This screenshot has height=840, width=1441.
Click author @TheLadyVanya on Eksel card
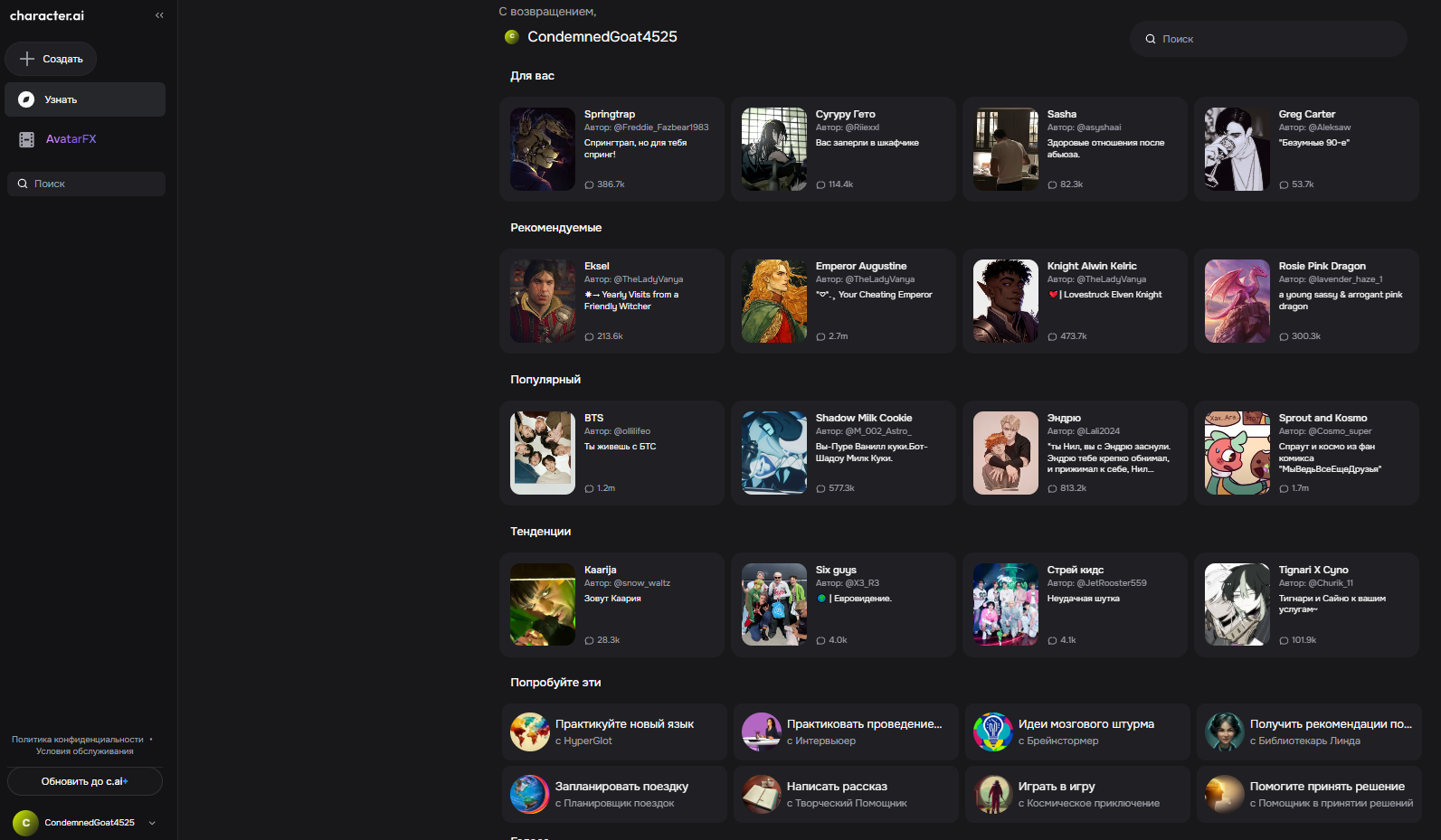click(x=649, y=279)
